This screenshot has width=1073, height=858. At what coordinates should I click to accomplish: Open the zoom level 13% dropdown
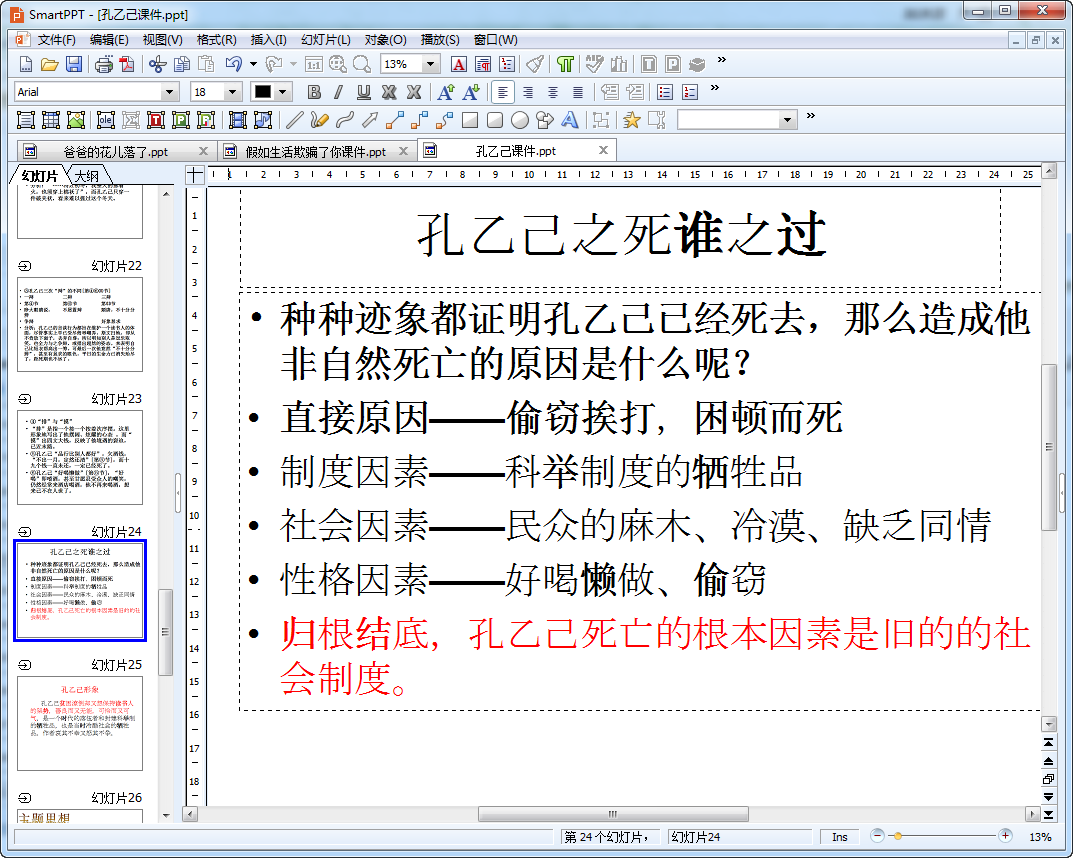pos(430,64)
